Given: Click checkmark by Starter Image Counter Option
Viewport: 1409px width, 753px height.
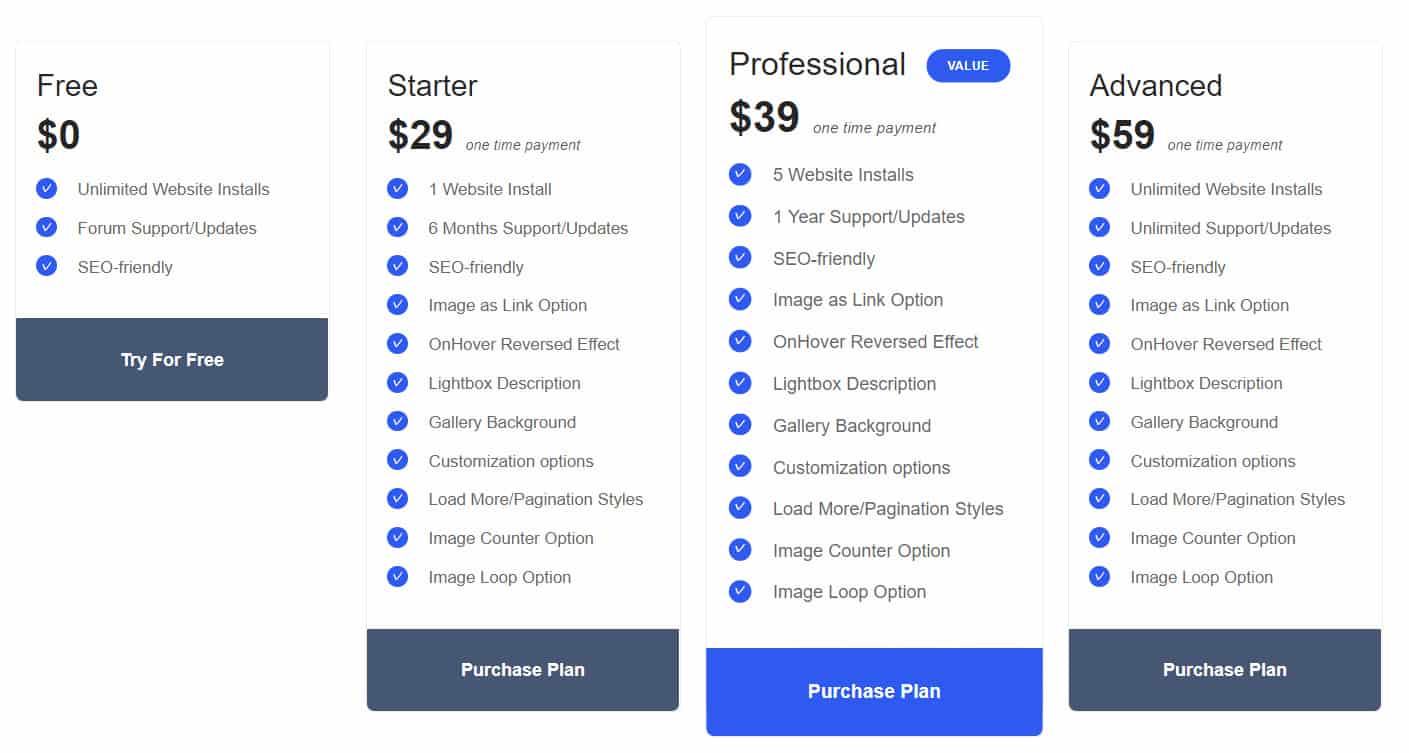Looking at the screenshot, I should [397, 537].
